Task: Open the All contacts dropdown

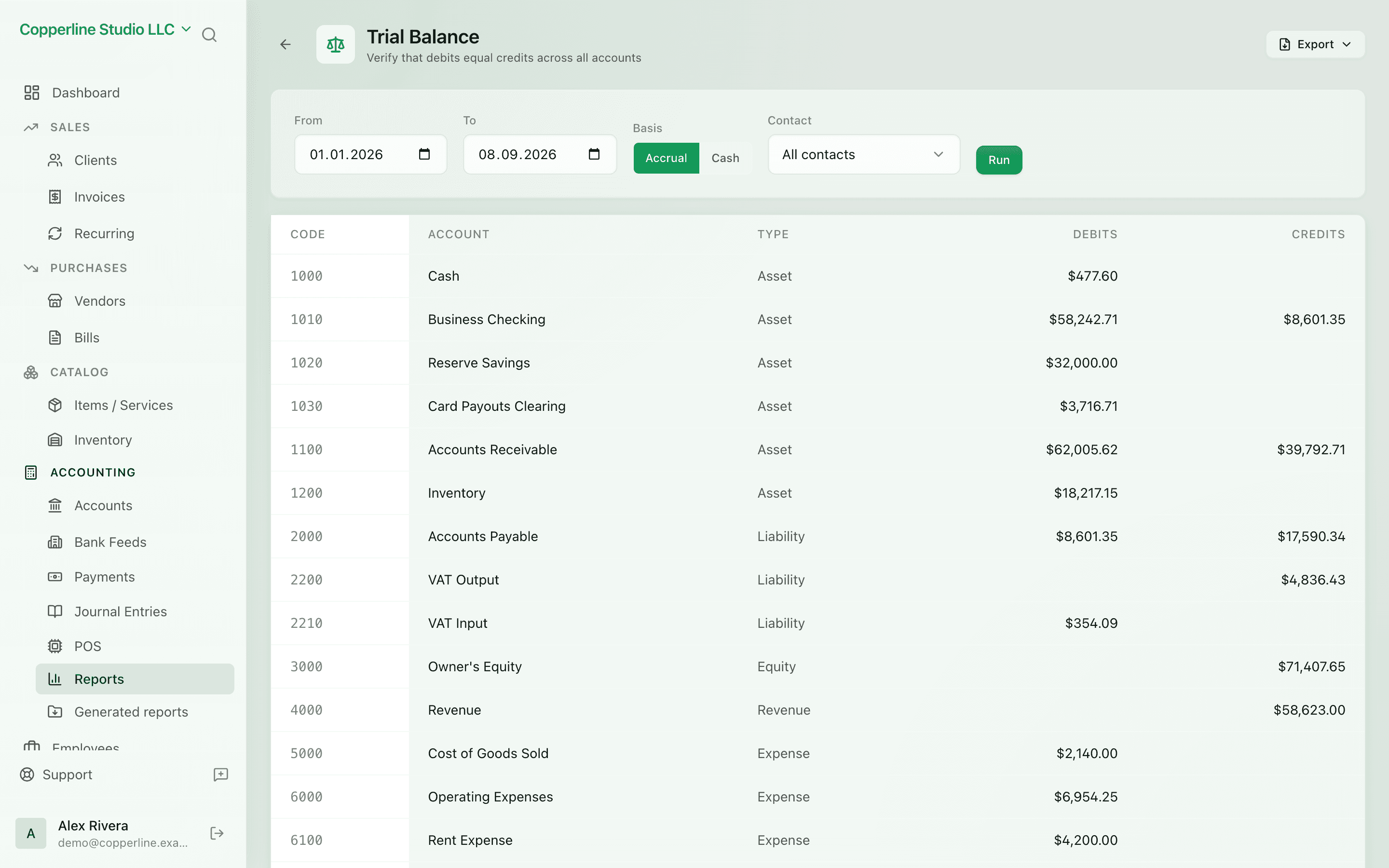Action: point(863,154)
